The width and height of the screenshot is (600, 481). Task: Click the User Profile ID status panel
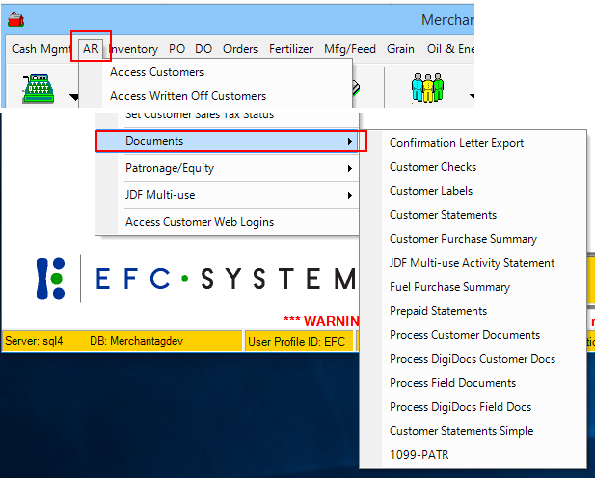[298, 341]
